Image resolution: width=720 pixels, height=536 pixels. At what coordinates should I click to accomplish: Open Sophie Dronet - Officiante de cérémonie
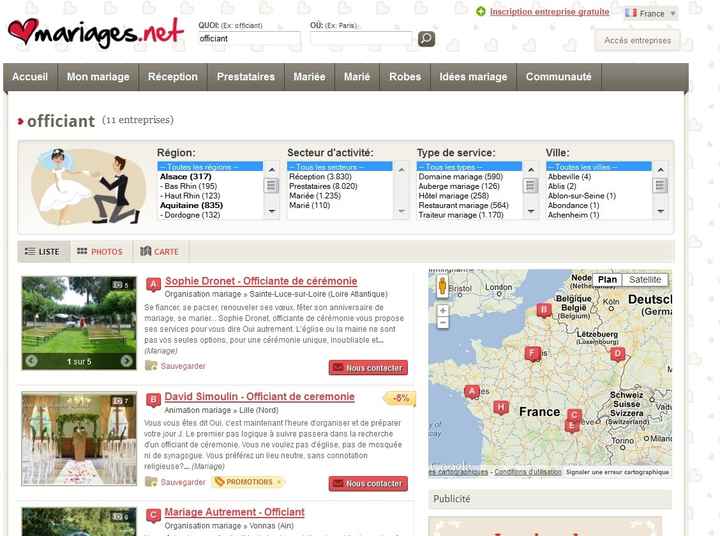261,281
